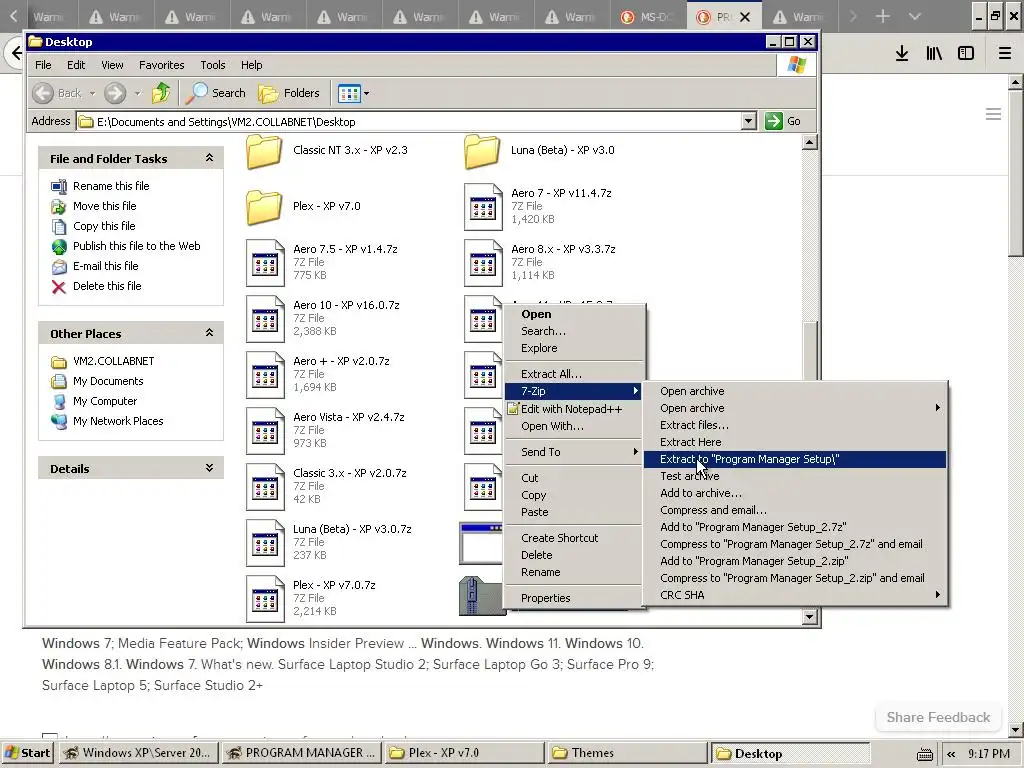Click Delete this file
1024x768 pixels.
point(107,286)
